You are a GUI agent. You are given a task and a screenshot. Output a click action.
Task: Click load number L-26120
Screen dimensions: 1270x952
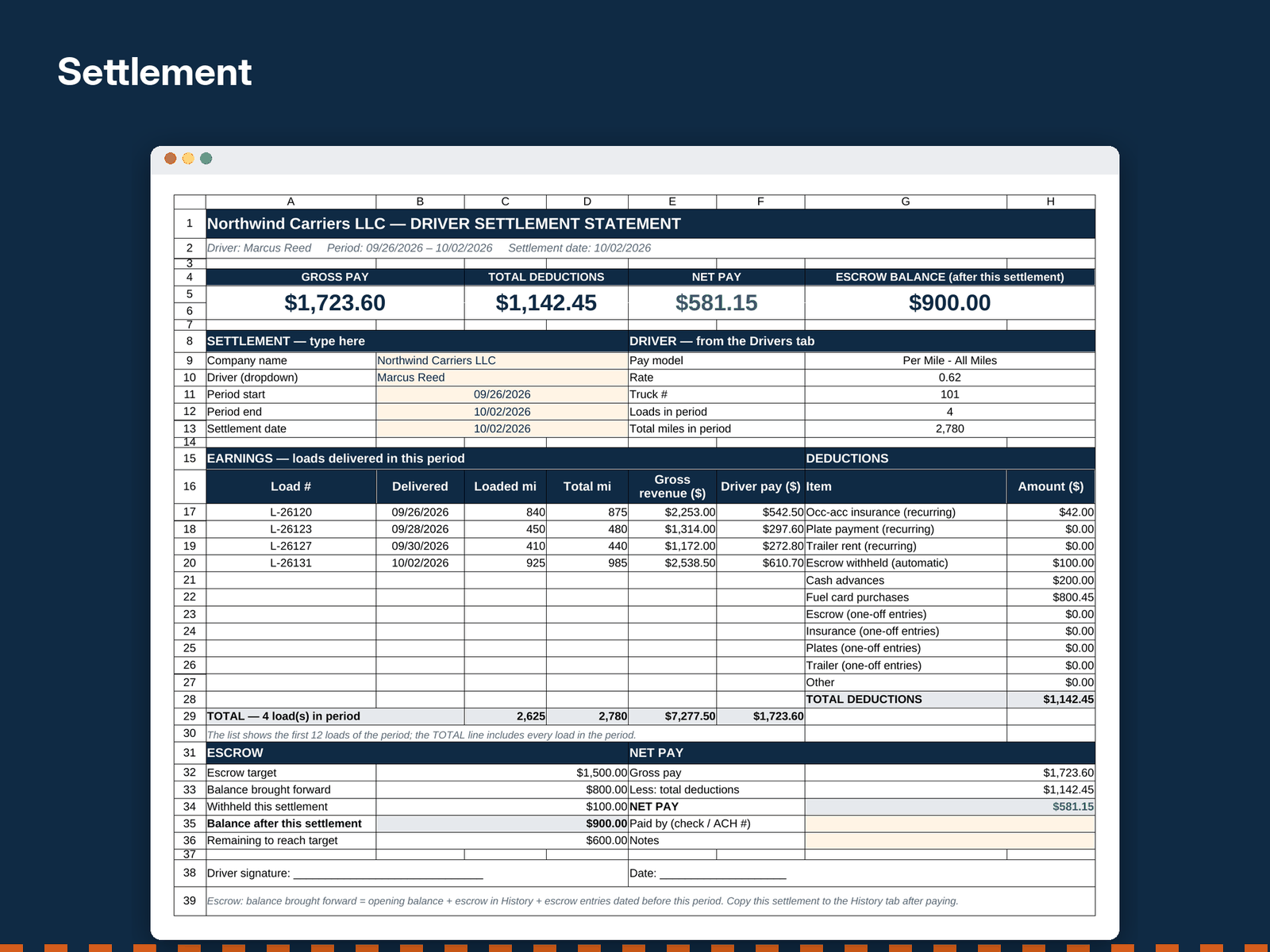tap(291, 512)
